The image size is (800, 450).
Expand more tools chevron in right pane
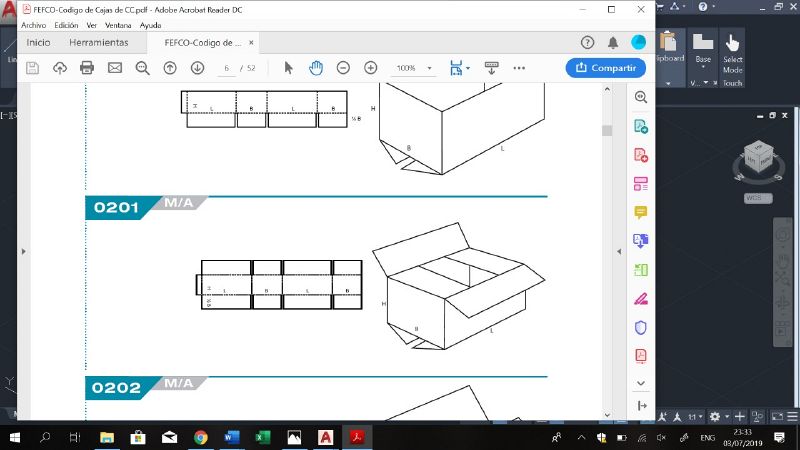pyautogui.click(x=641, y=383)
